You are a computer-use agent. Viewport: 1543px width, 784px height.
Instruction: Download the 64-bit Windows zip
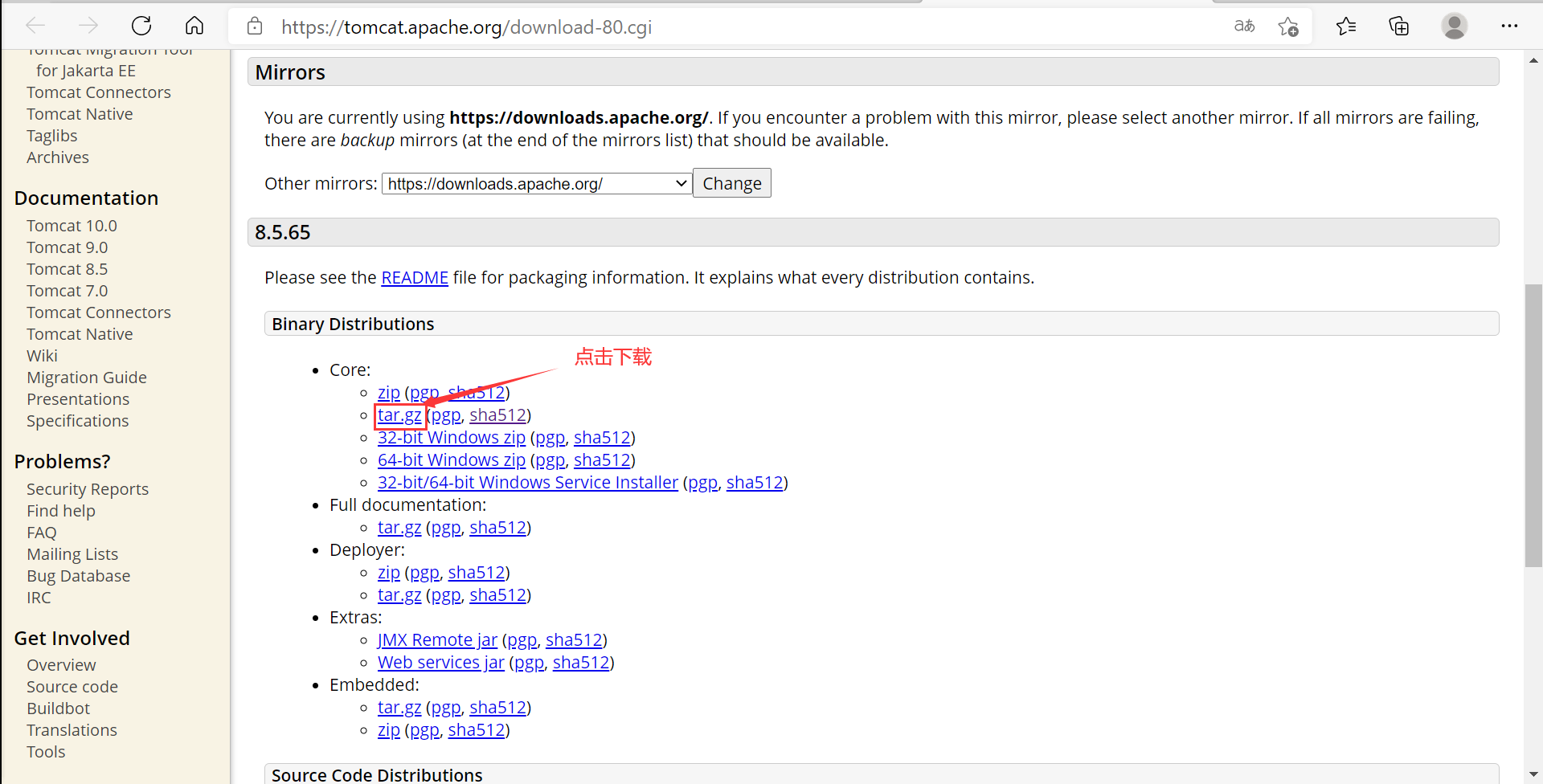[x=452, y=460]
